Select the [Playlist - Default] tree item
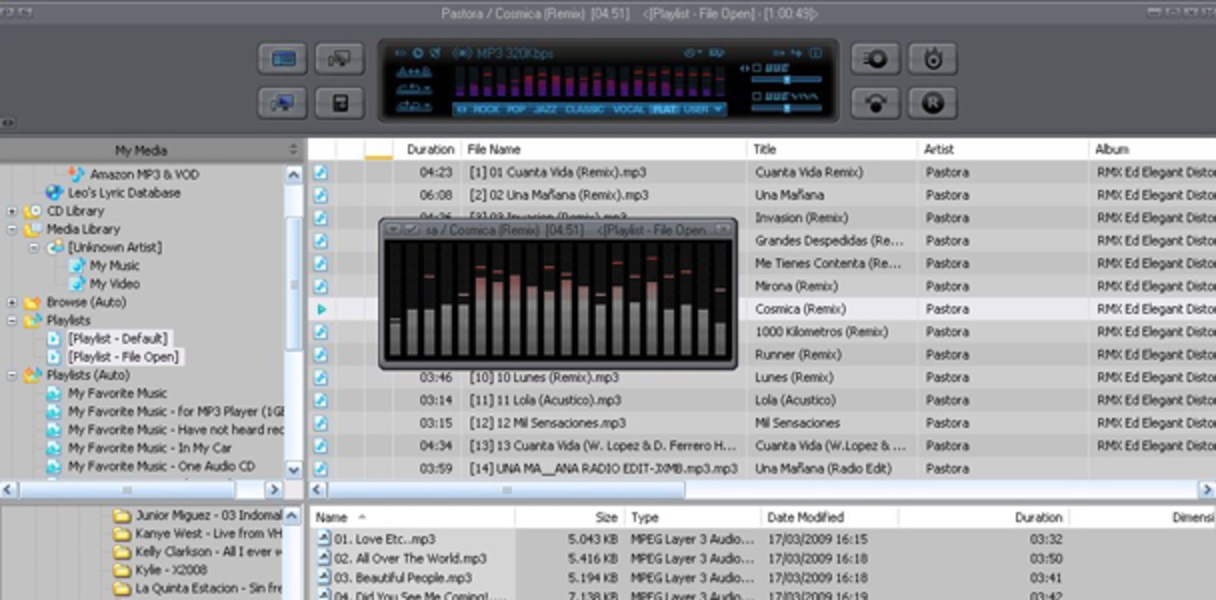Image resolution: width=1216 pixels, height=600 pixels. click(x=118, y=338)
